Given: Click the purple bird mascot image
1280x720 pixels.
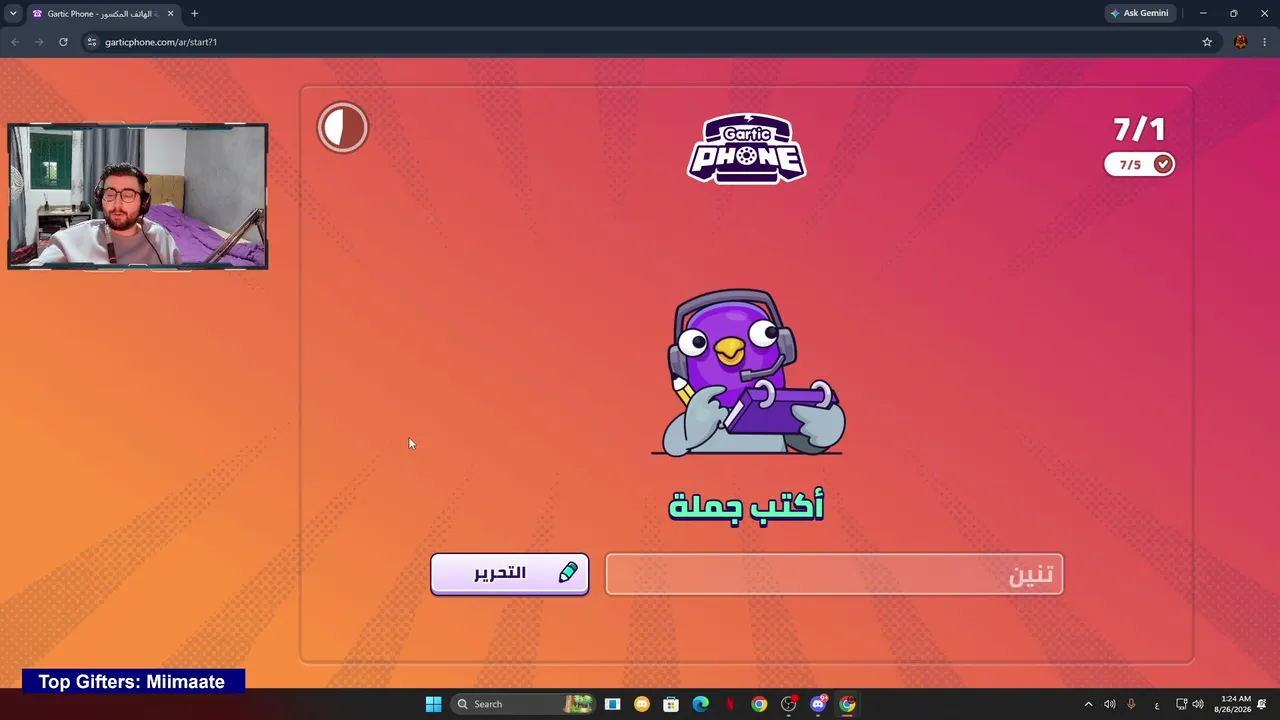Looking at the screenshot, I should [x=748, y=372].
